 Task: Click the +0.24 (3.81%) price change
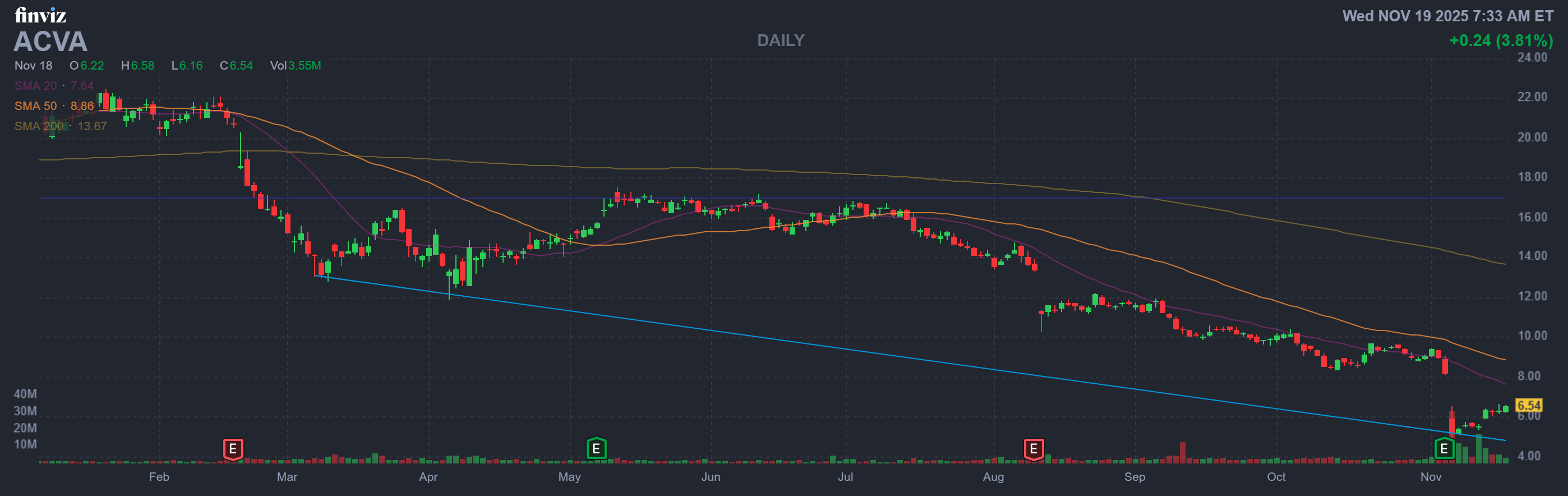click(x=1501, y=40)
